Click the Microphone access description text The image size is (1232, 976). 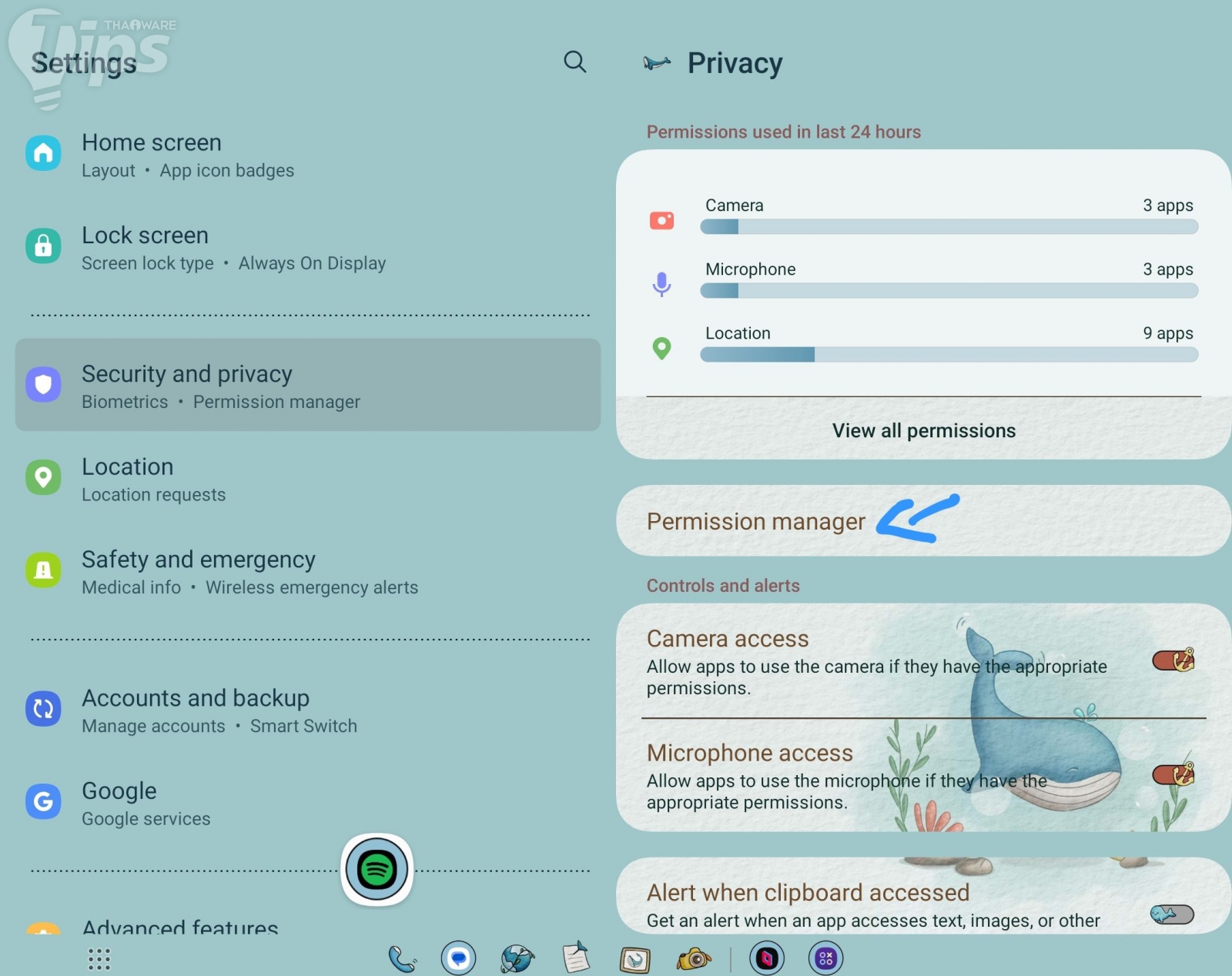(x=847, y=791)
